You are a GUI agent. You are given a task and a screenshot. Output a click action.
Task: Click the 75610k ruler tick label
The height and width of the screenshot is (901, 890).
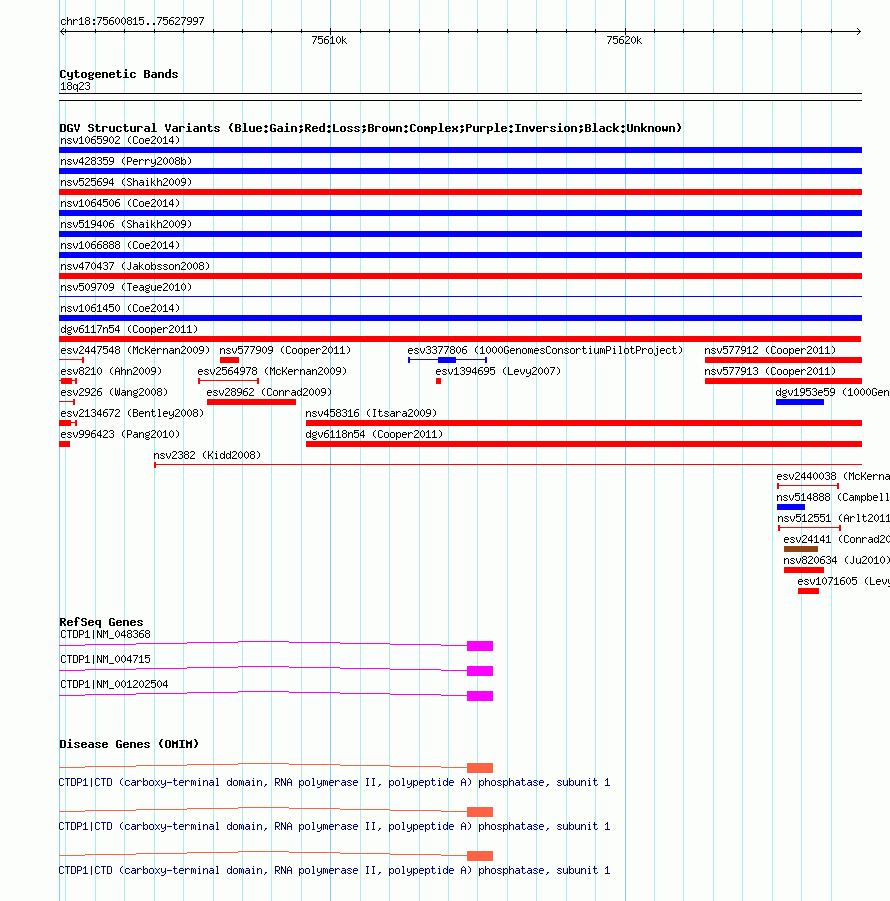[x=329, y=40]
